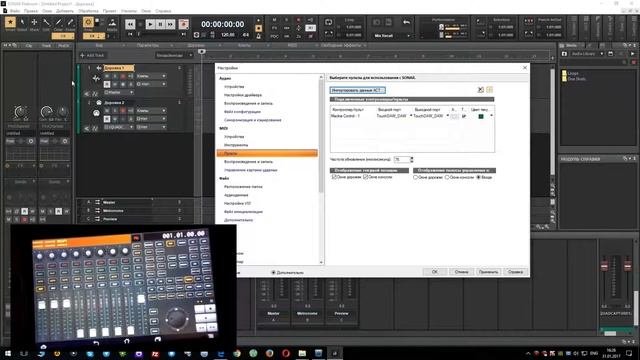Open Opera from the taskbar
Image resolution: width=640 pixels, height=360 pixels.
pyautogui.click(x=286, y=353)
